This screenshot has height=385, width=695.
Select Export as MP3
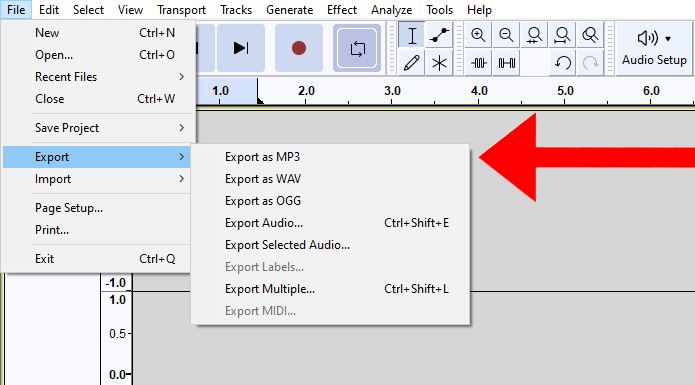coord(331,157)
